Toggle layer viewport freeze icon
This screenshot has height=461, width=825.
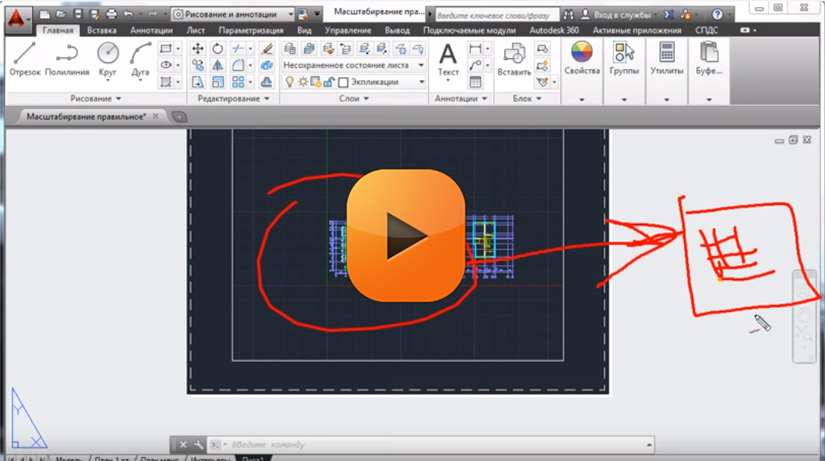click(x=316, y=82)
